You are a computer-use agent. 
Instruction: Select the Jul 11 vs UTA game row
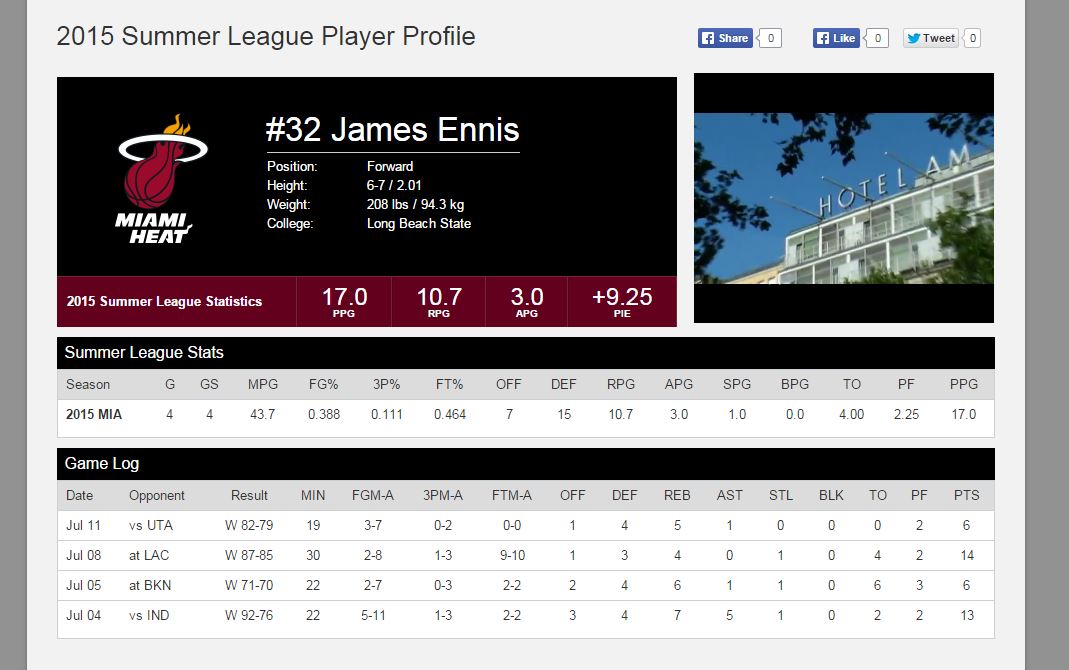(525, 525)
